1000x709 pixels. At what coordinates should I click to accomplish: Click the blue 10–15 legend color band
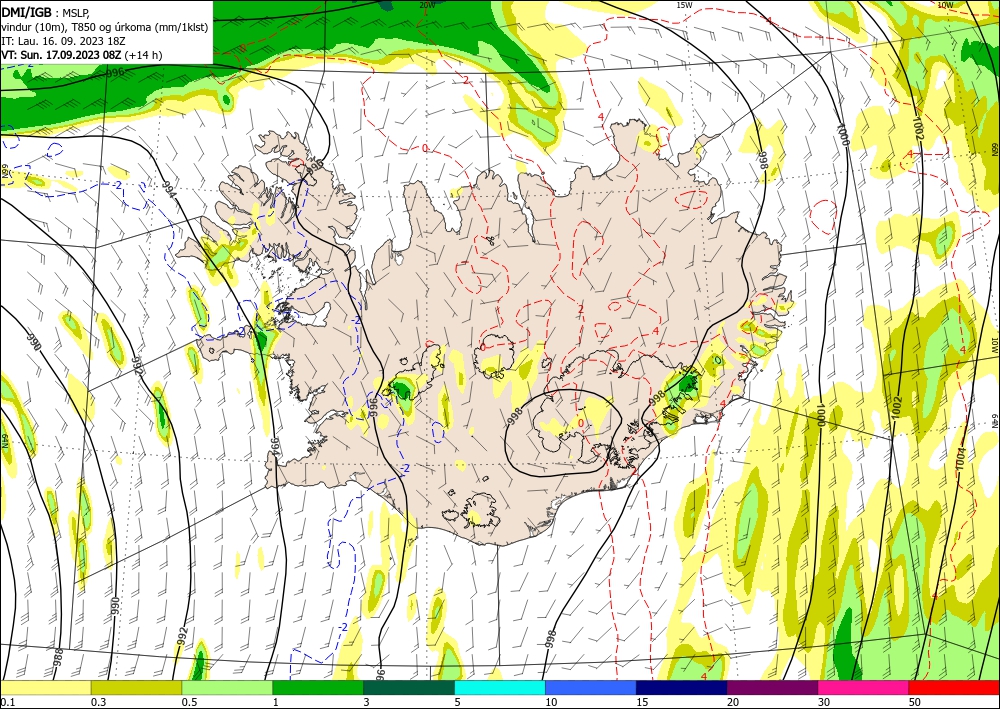point(591,687)
